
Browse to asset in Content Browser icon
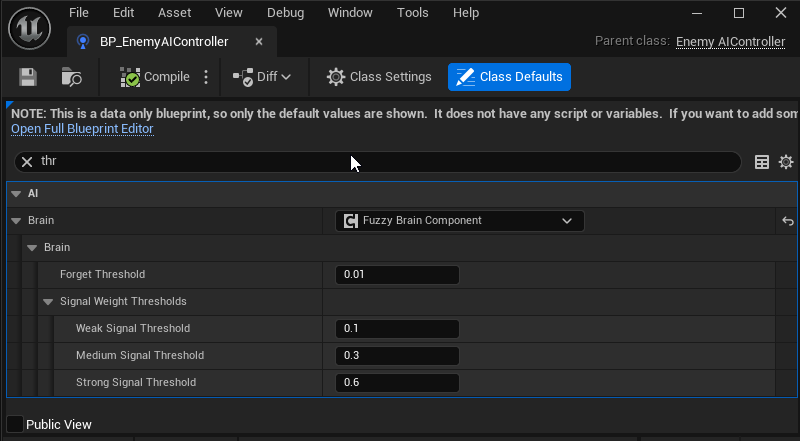[71, 77]
